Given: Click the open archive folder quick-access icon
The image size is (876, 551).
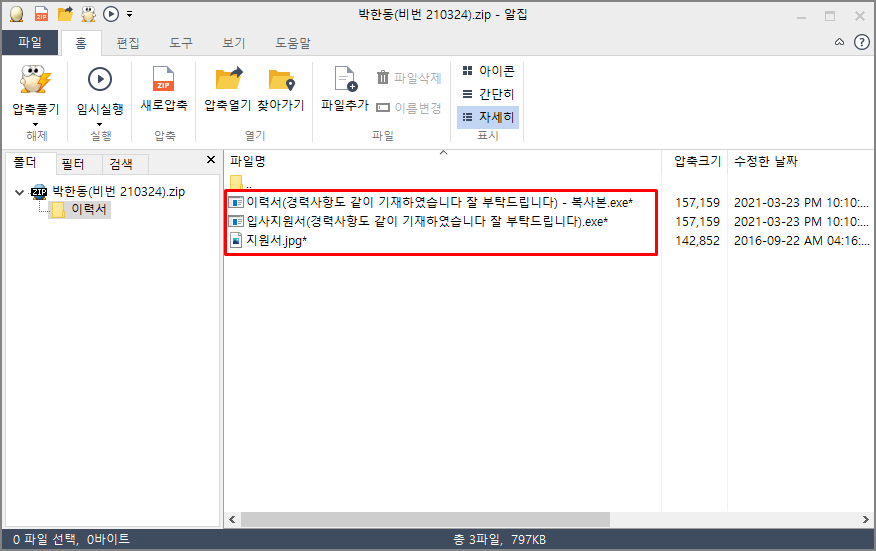Looking at the screenshot, I should pos(65,14).
